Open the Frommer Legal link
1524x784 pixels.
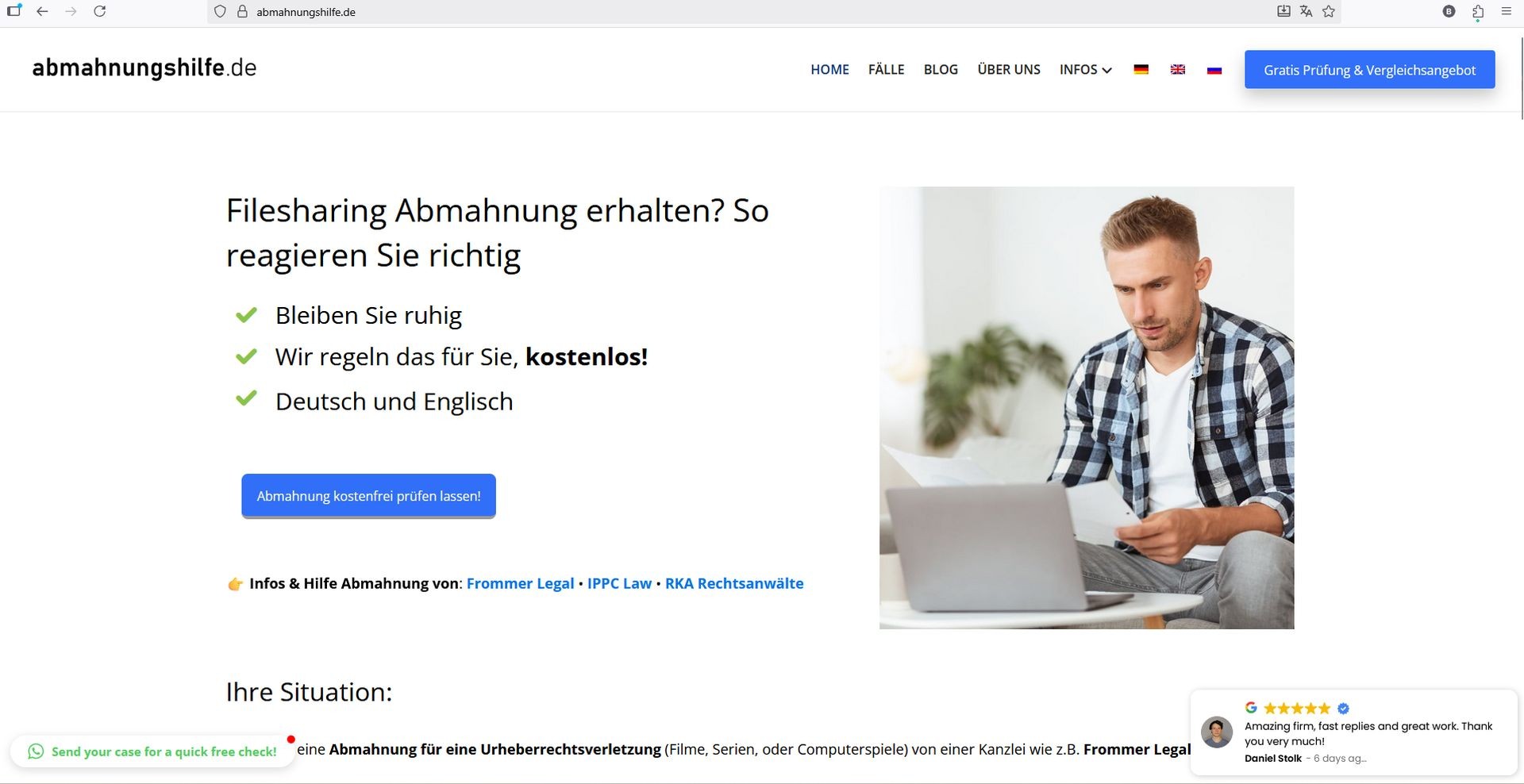(x=520, y=583)
